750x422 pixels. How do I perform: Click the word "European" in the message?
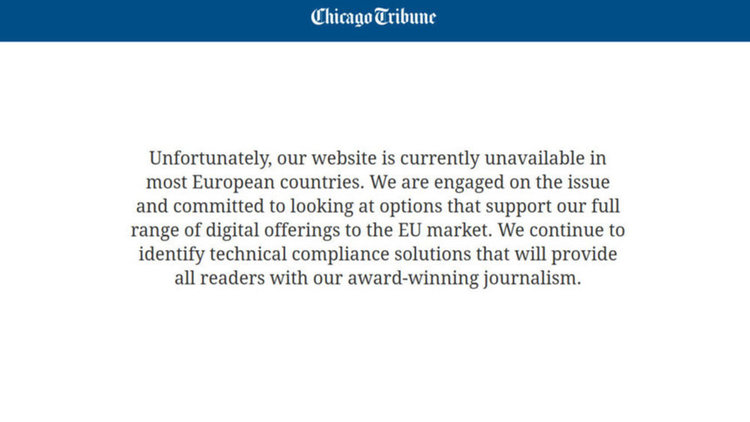coord(233,183)
